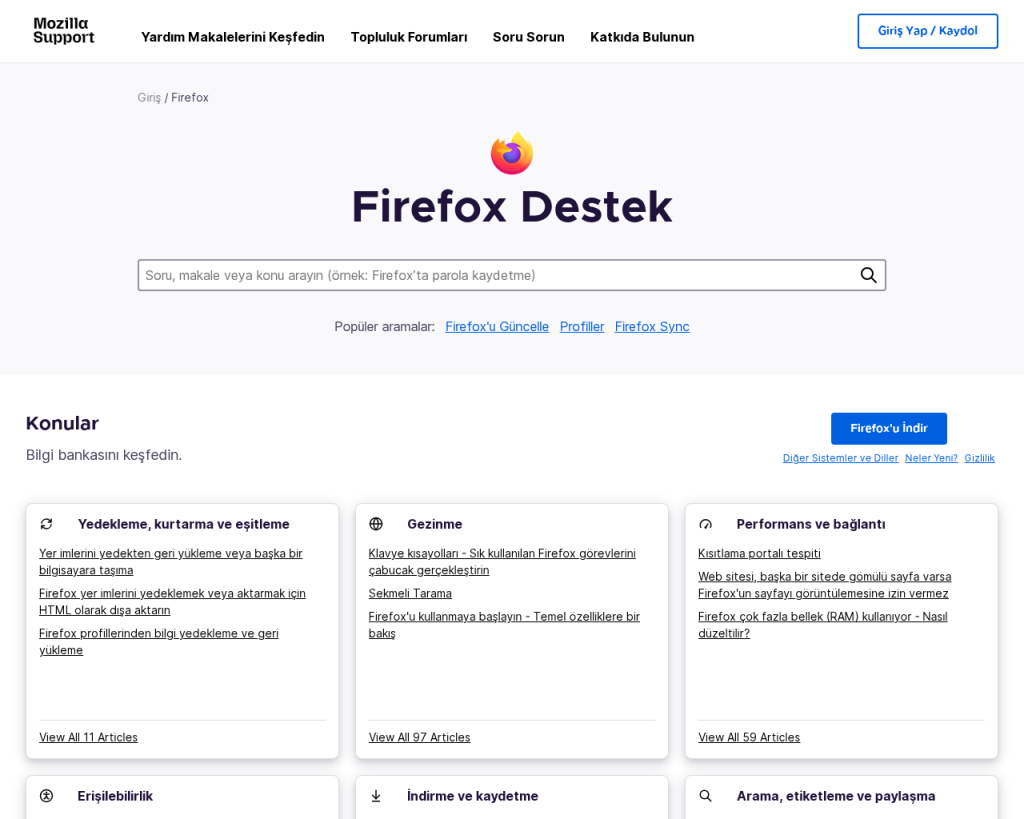Go to Giriş breadcrumb link
This screenshot has height=819, width=1024.
point(149,97)
